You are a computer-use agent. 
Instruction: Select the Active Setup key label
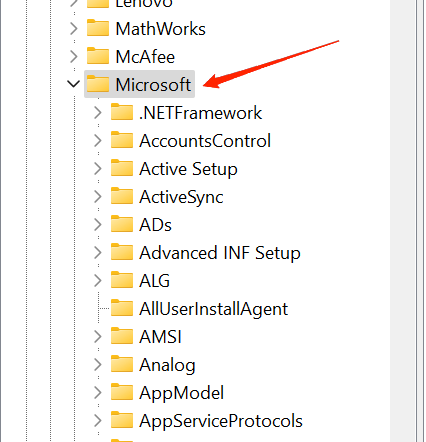tap(188, 169)
